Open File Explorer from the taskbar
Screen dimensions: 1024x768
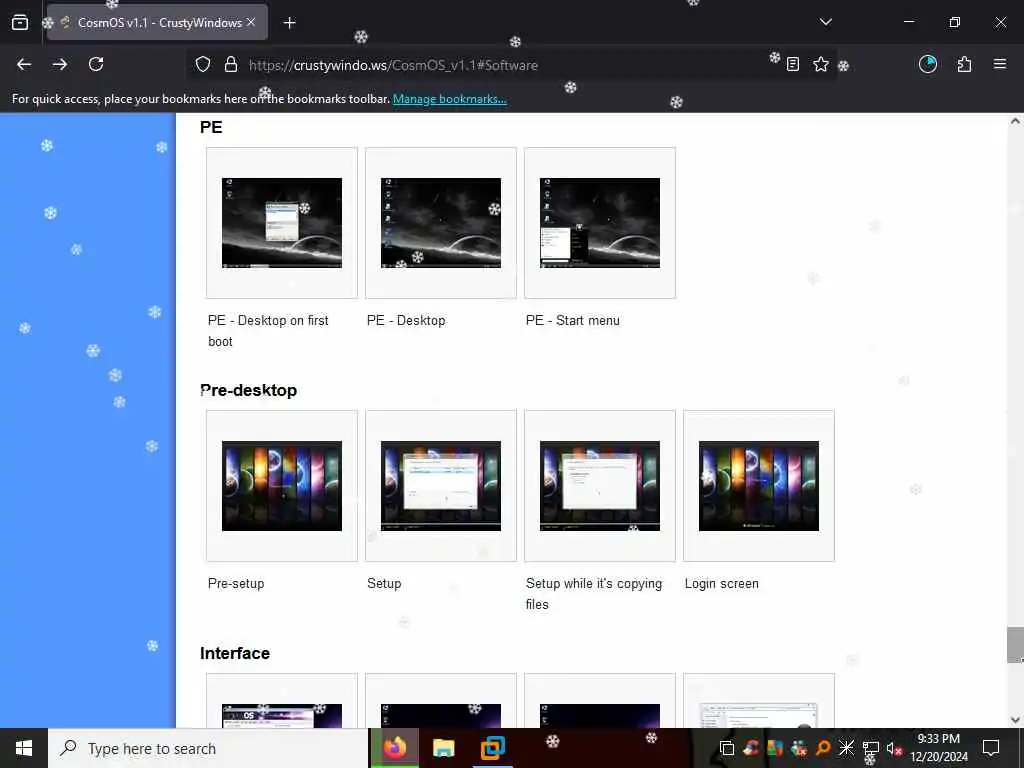click(x=443, y=748)
